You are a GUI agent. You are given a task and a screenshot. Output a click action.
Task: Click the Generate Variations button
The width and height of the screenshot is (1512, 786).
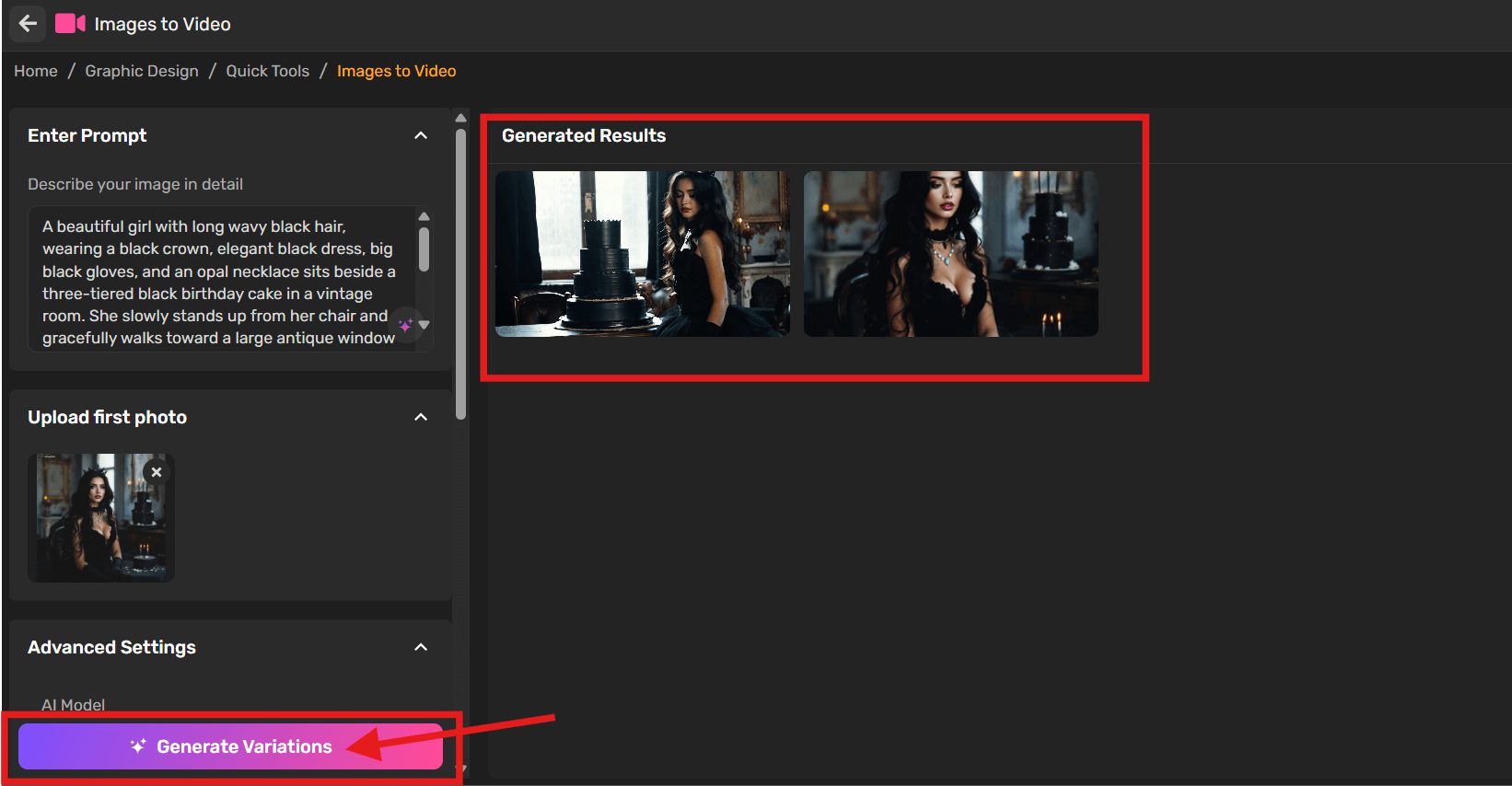[230, 746]
